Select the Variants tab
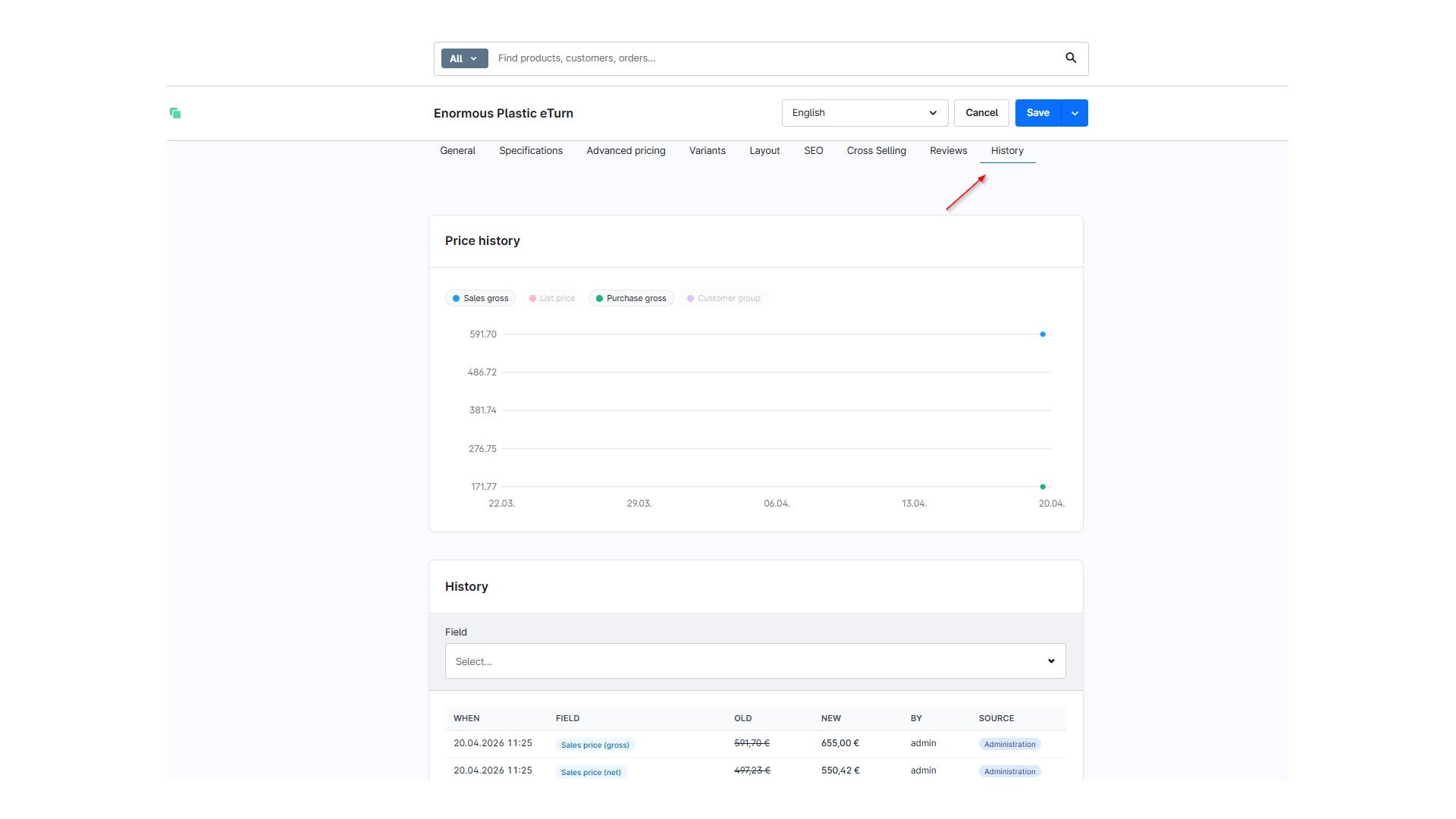Screen dimensions: 1456x819 (x=708, y=151)
